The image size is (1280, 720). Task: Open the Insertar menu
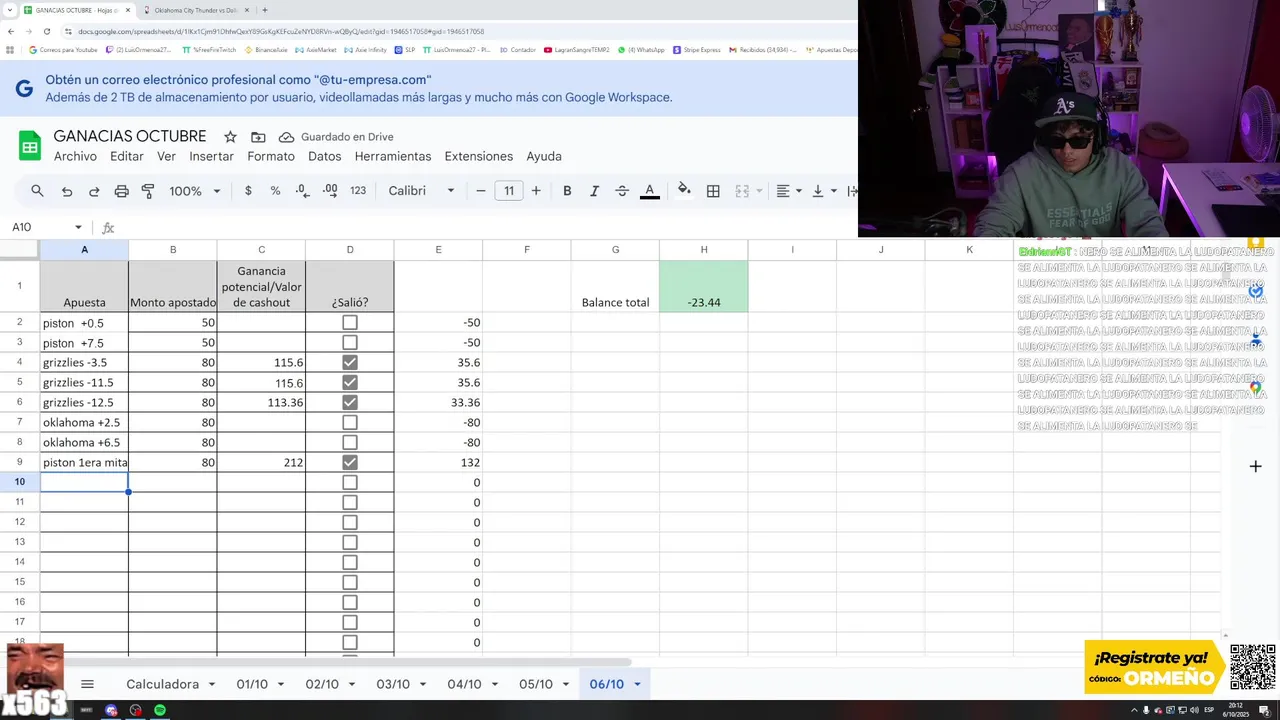point(211,157)
